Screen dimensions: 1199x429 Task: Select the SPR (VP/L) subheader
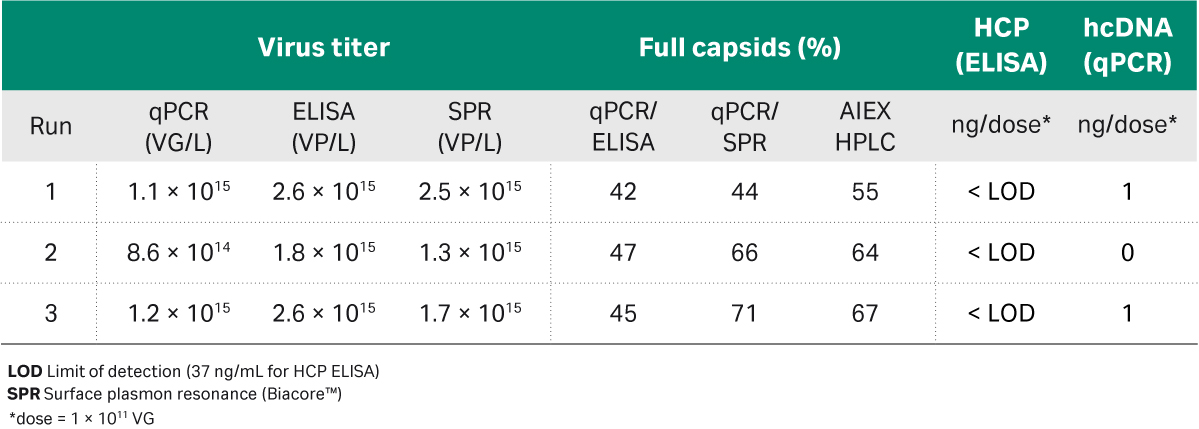click(469, 126)
